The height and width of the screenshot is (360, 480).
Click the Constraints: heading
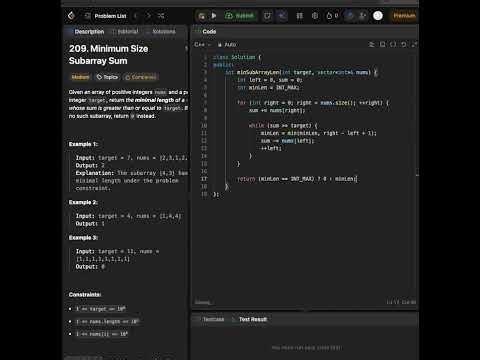(x=85, y=295)
